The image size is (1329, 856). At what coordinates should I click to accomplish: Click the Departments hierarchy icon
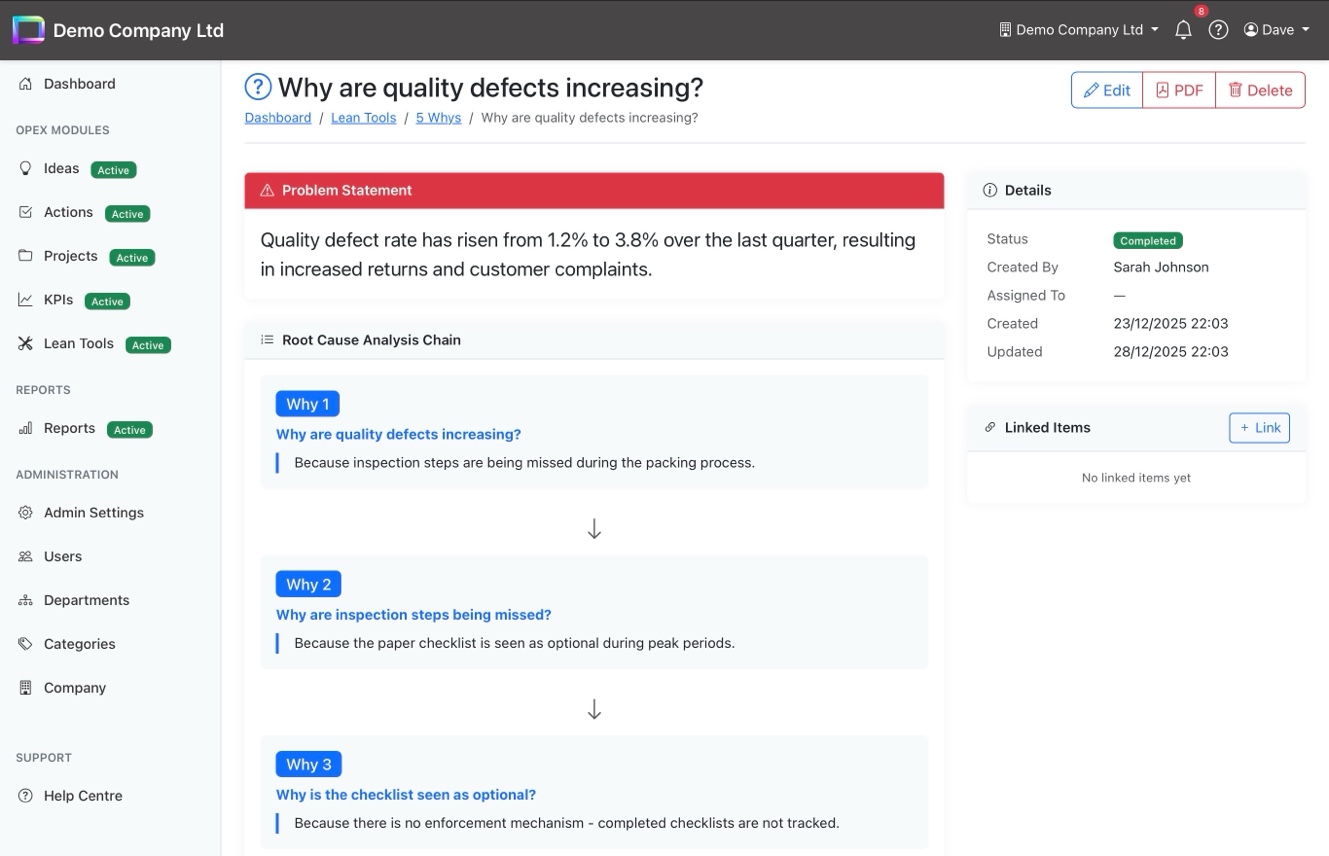click(26, 601)
